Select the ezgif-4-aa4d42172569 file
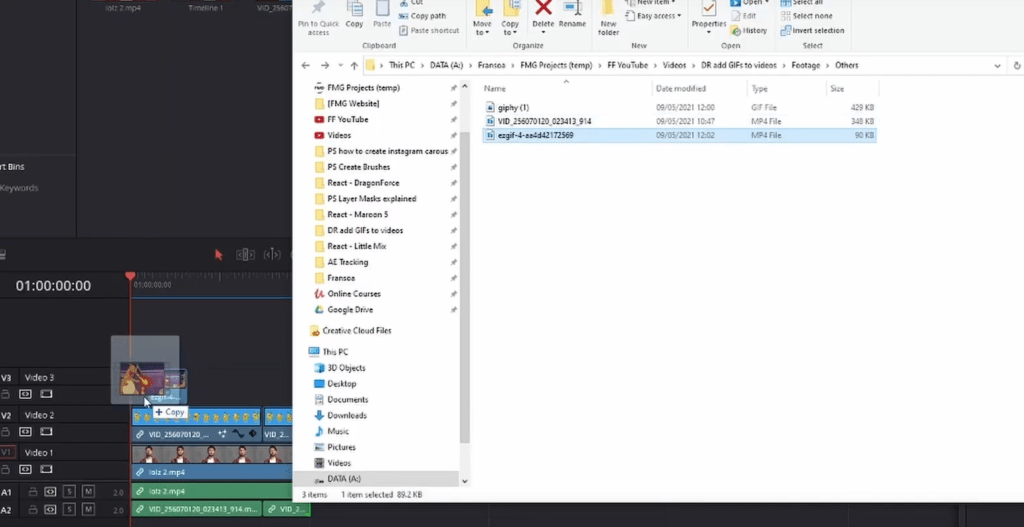The height and width of the screenshot is (527, 1024). 679,135
